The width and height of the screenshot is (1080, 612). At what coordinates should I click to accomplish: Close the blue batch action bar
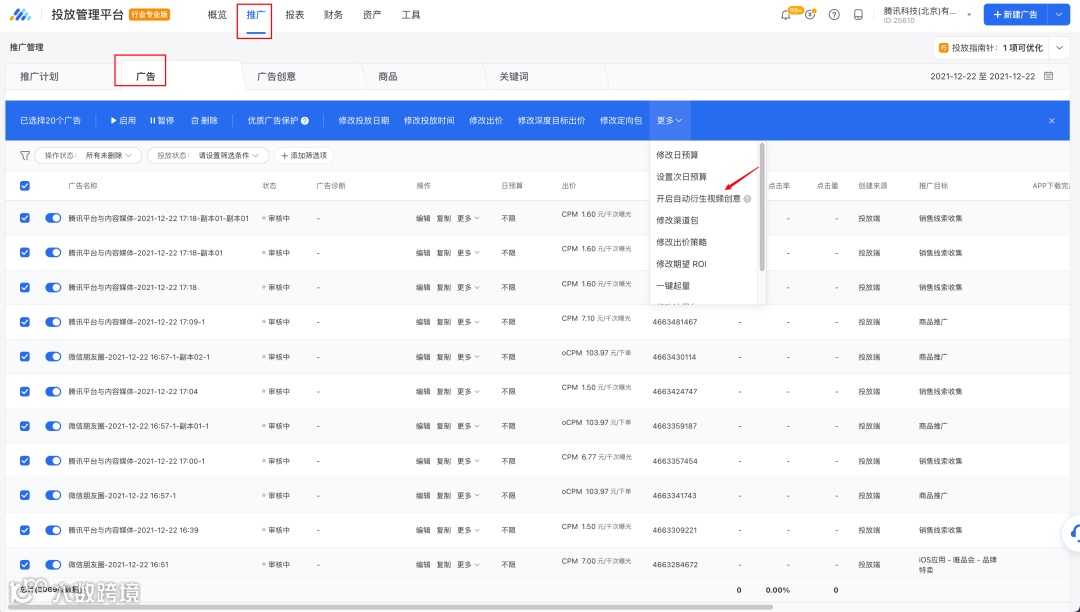1052,120
